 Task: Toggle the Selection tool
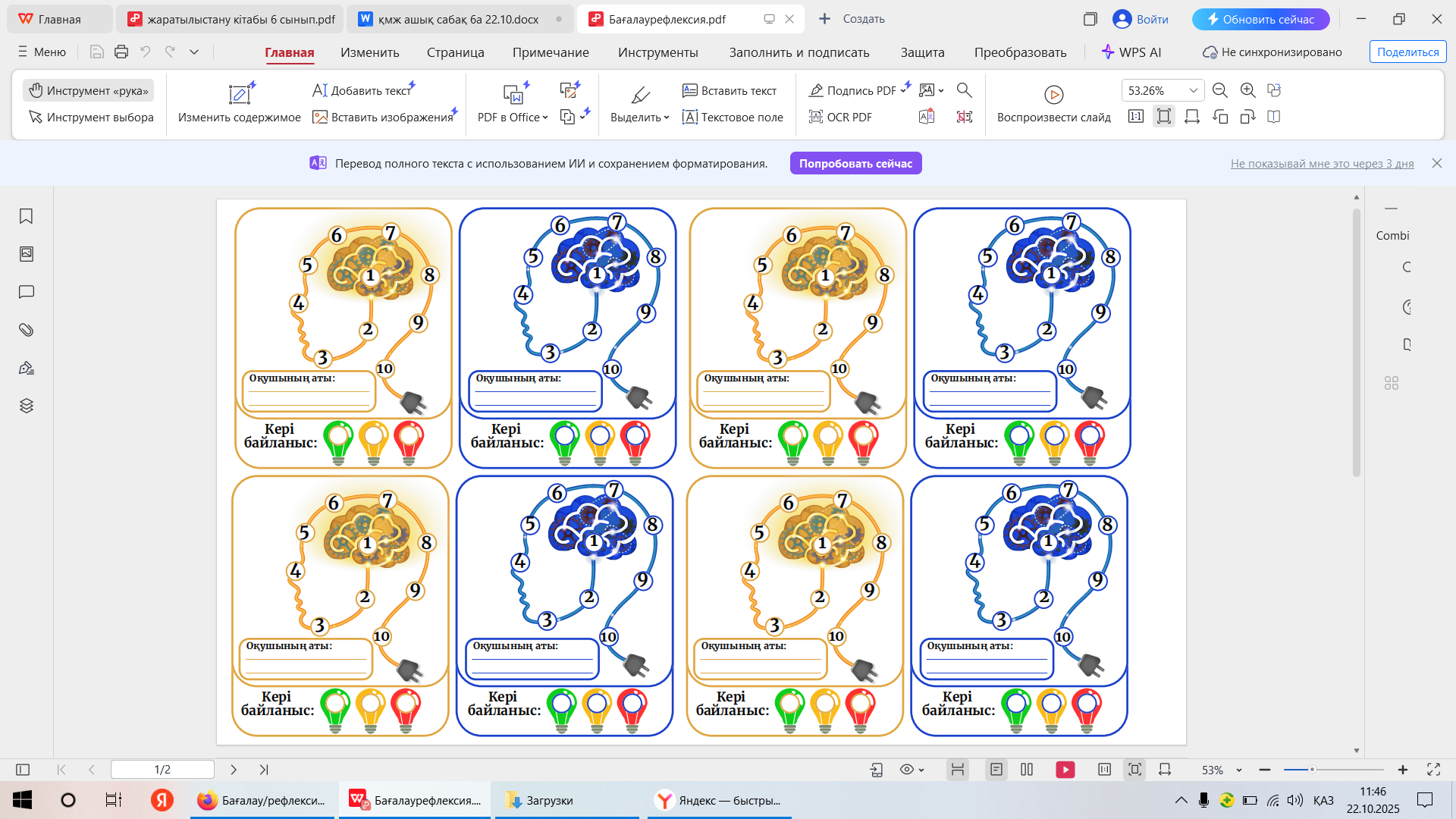click(x=91, y=117)
